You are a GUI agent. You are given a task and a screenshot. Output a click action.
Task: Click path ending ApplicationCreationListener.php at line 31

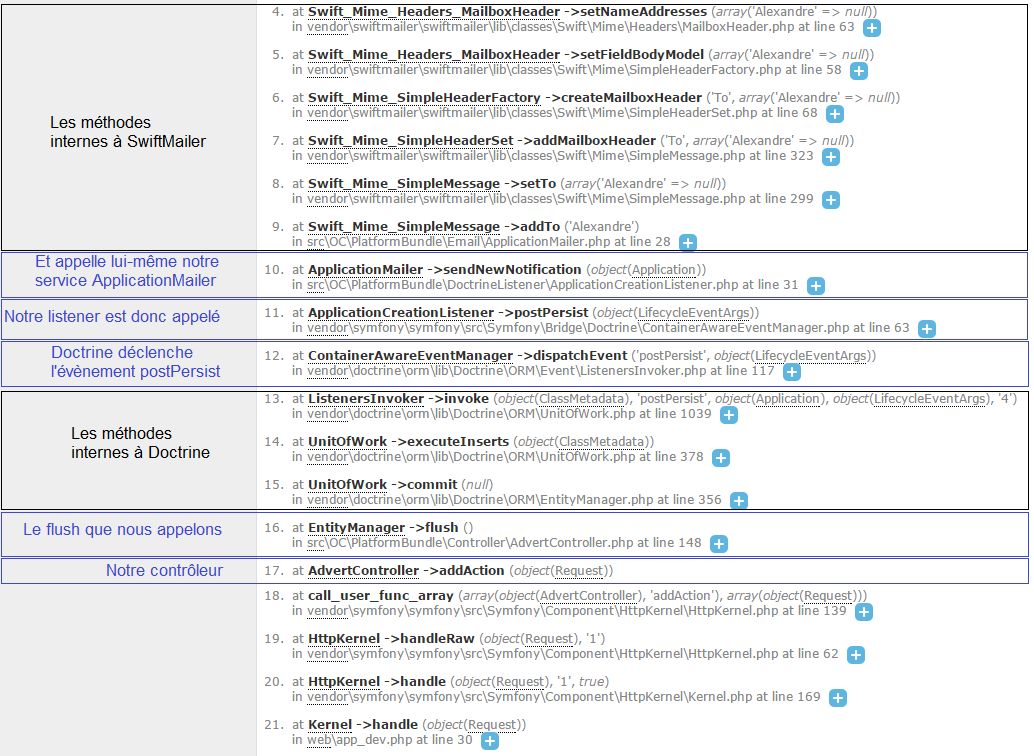pyautogui.click(x=523, y=284)
